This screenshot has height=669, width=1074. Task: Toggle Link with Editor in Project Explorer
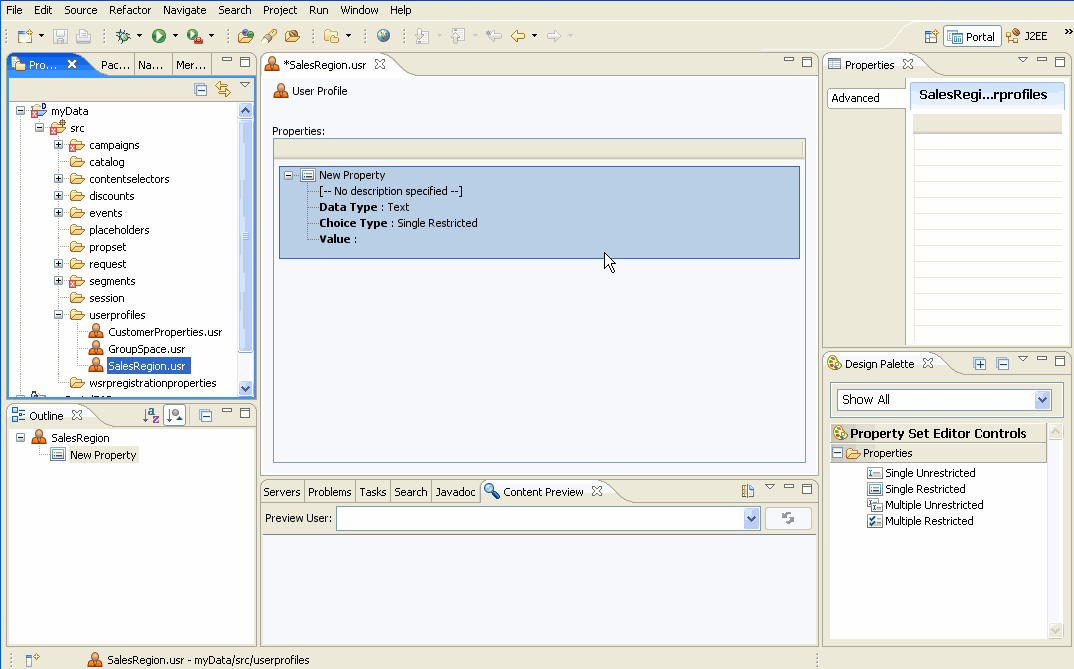pyautogui.click(x=223, y=89)
